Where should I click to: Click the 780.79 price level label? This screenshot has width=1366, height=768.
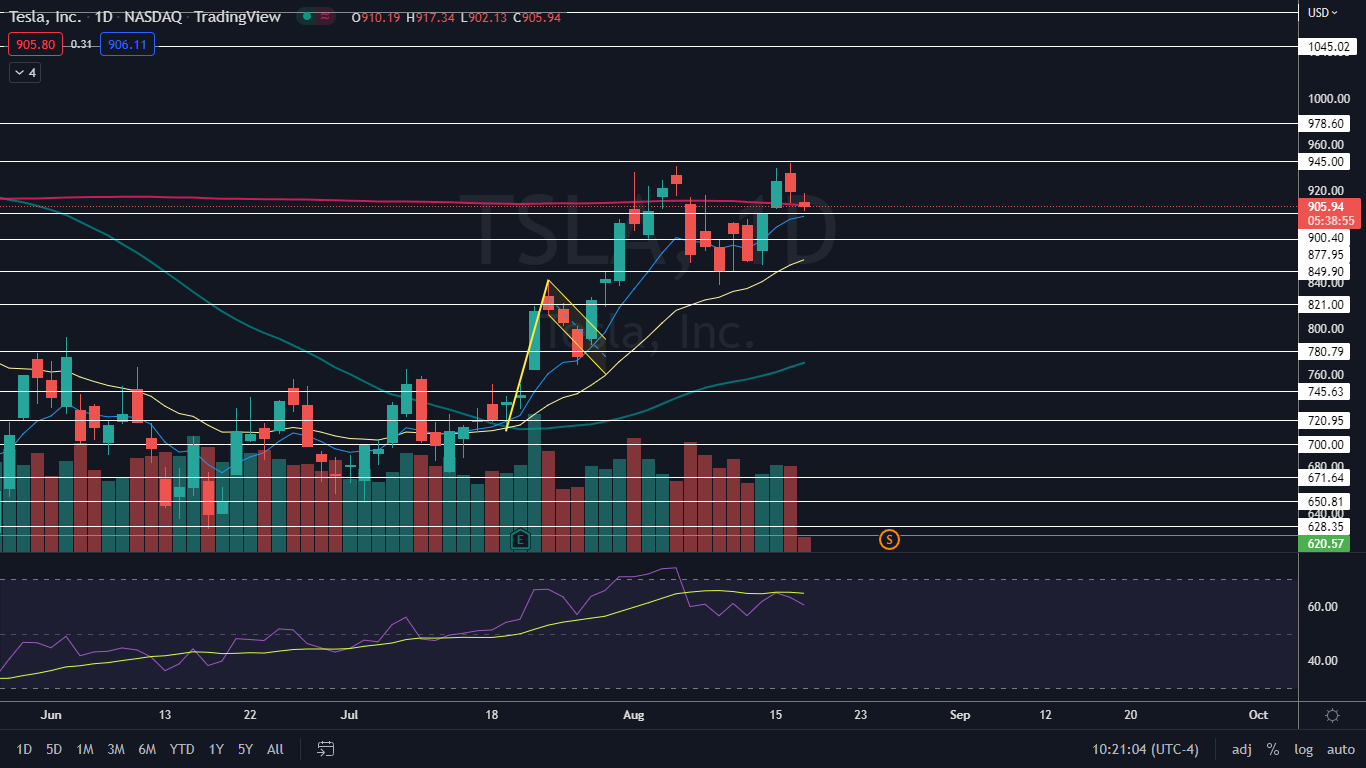pyautogui.click(x=1327, y=352)
